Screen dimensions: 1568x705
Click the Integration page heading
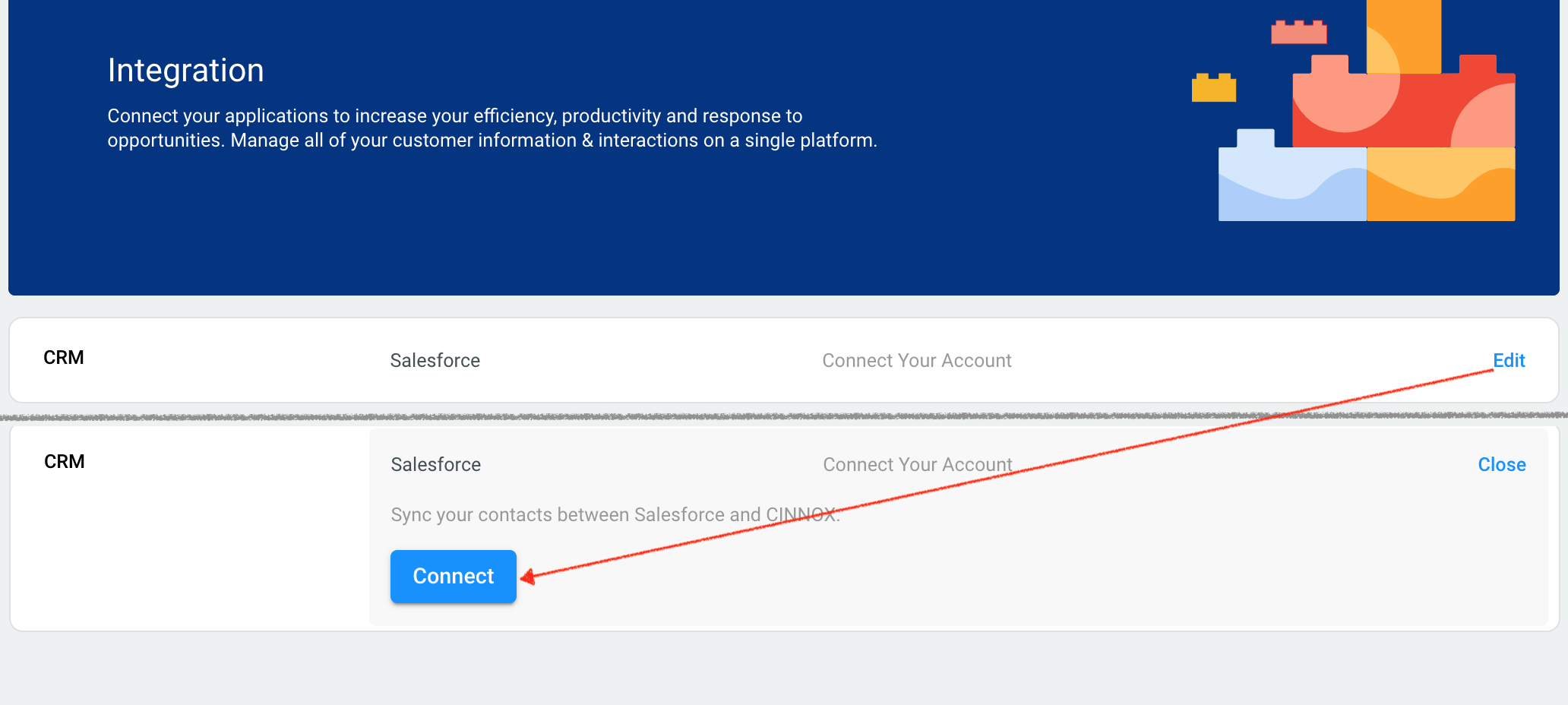(x=185, y=71)
